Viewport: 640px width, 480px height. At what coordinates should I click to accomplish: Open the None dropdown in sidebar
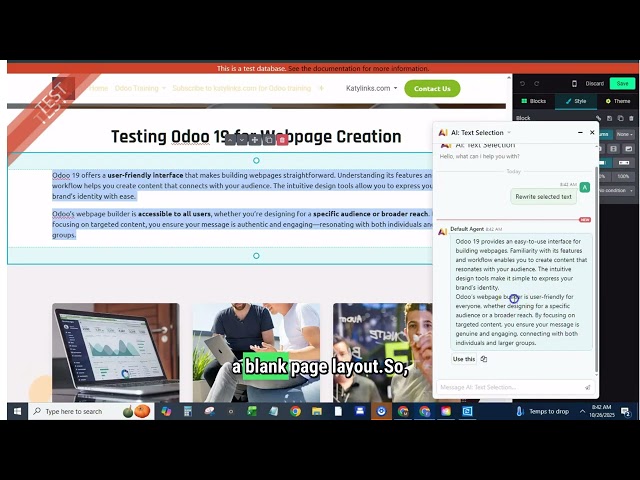[x=624, y=134]
